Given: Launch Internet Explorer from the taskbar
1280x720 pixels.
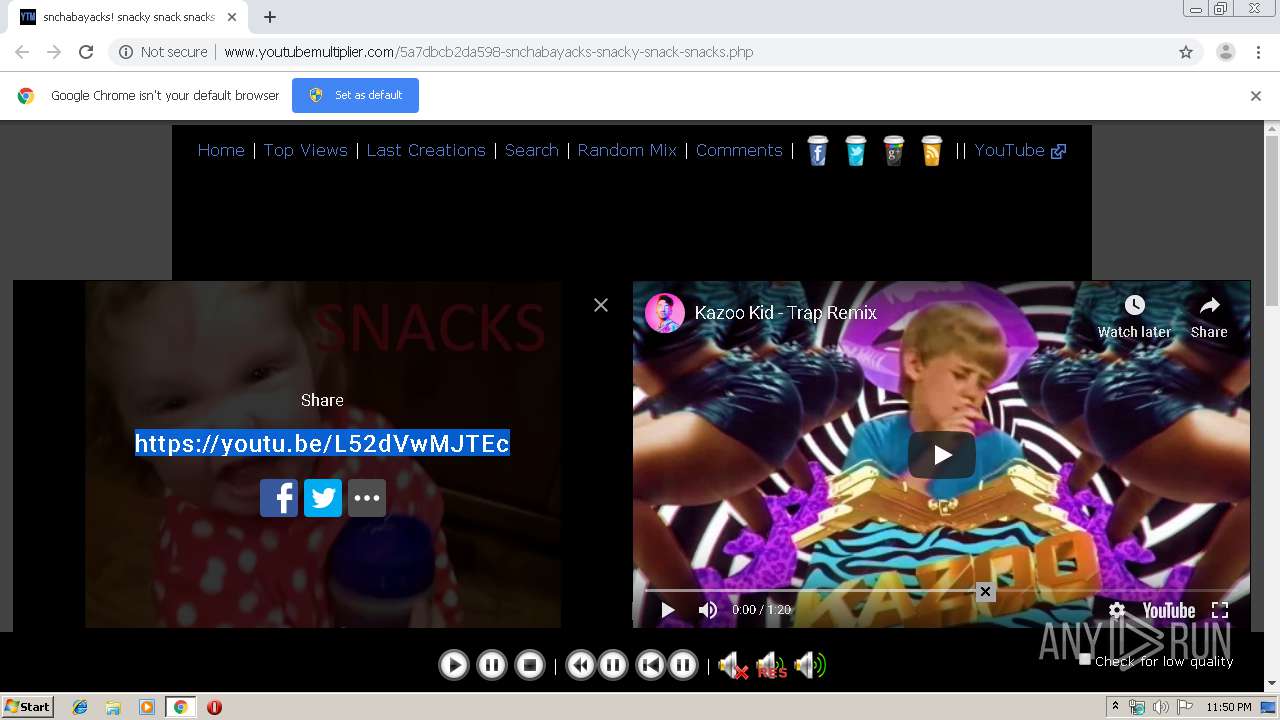Looking at the screenshot, I should click(80, 707).
